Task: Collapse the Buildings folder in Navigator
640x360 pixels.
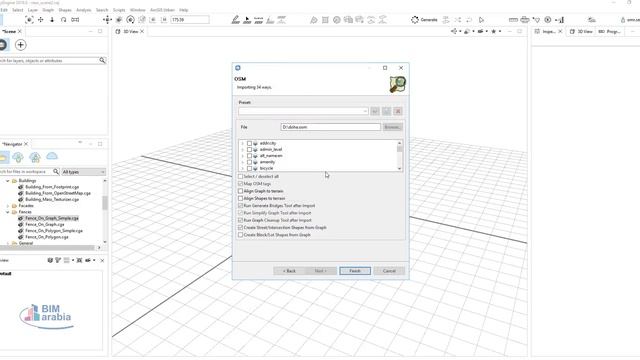Action: [x=8, y=181]
